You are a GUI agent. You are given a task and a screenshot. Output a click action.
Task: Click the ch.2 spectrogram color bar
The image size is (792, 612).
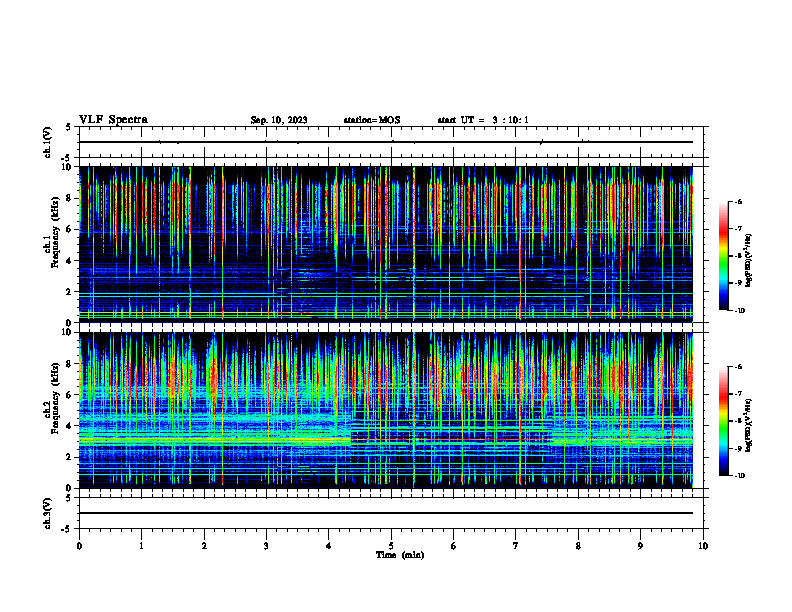(723, 421)
